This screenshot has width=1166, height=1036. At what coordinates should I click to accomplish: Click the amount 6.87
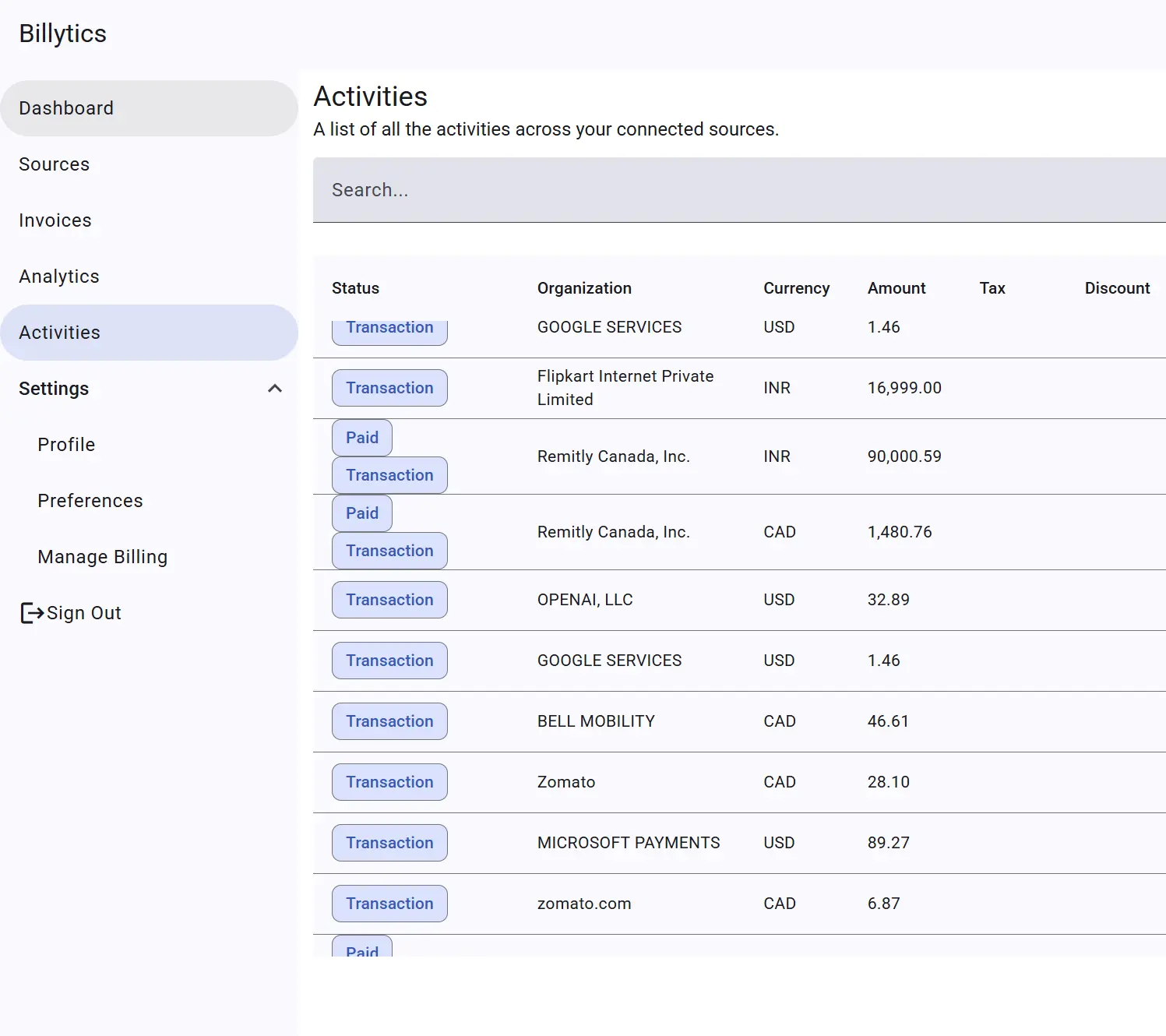pyautogui.click(x=884, y=904)
